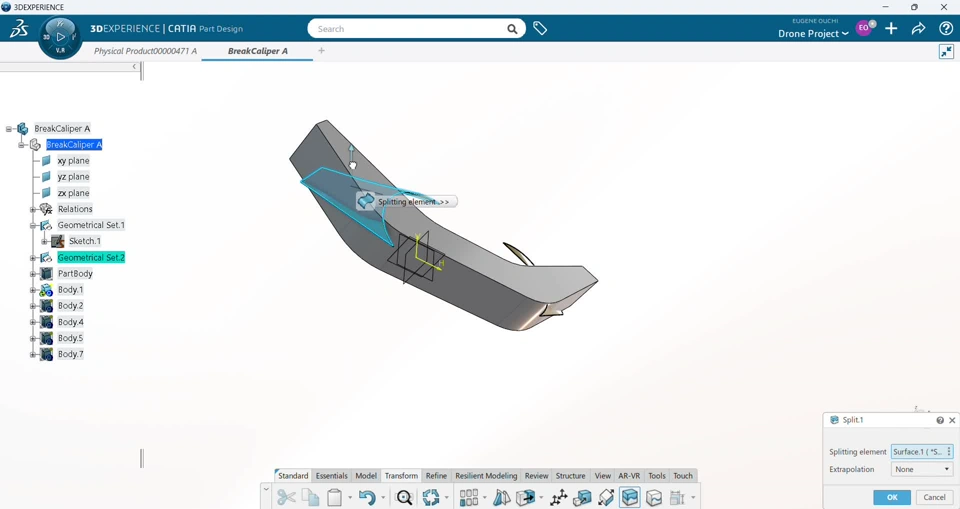Switch to the Model tab
This screenshot has height=509, width=960.
[366, 476]
